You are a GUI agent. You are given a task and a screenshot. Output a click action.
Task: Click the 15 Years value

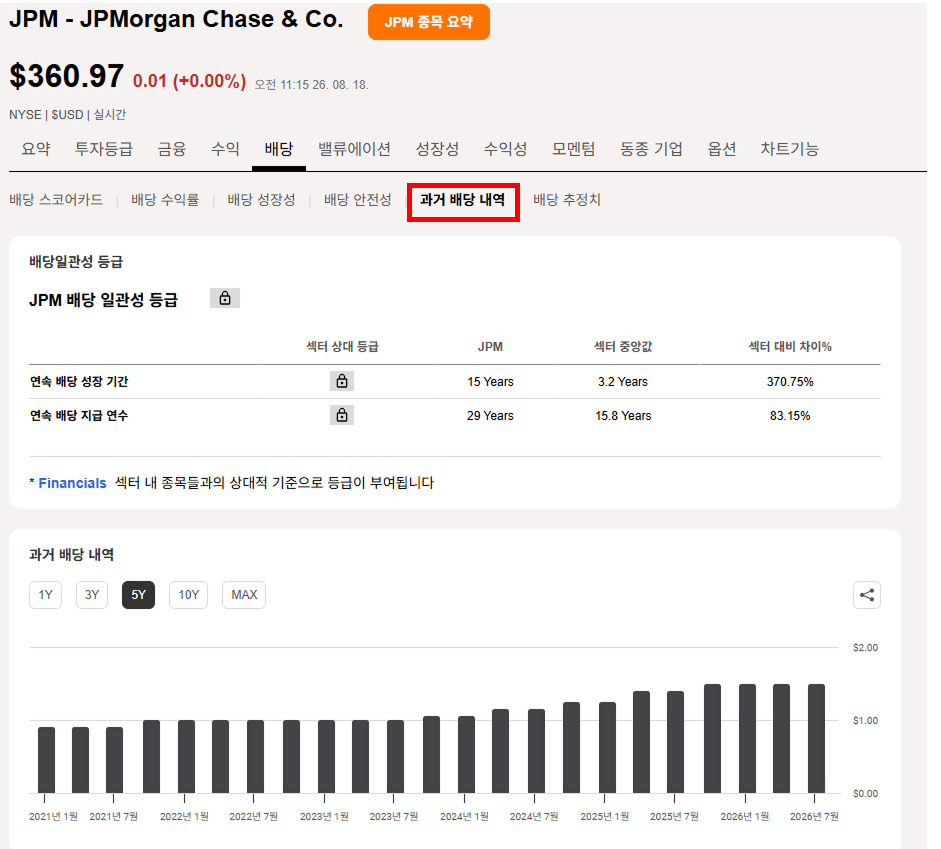click(490, 382)
